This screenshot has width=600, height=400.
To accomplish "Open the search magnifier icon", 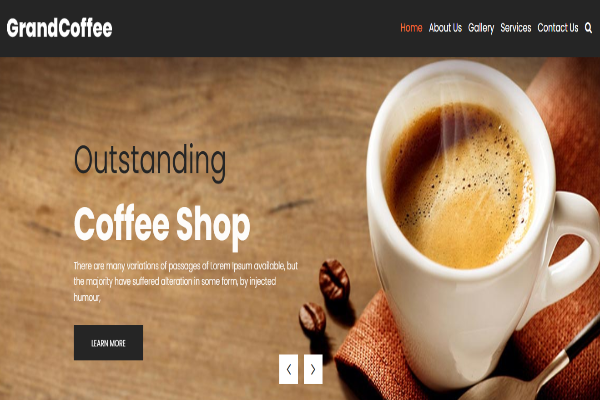I will [588, 28].
